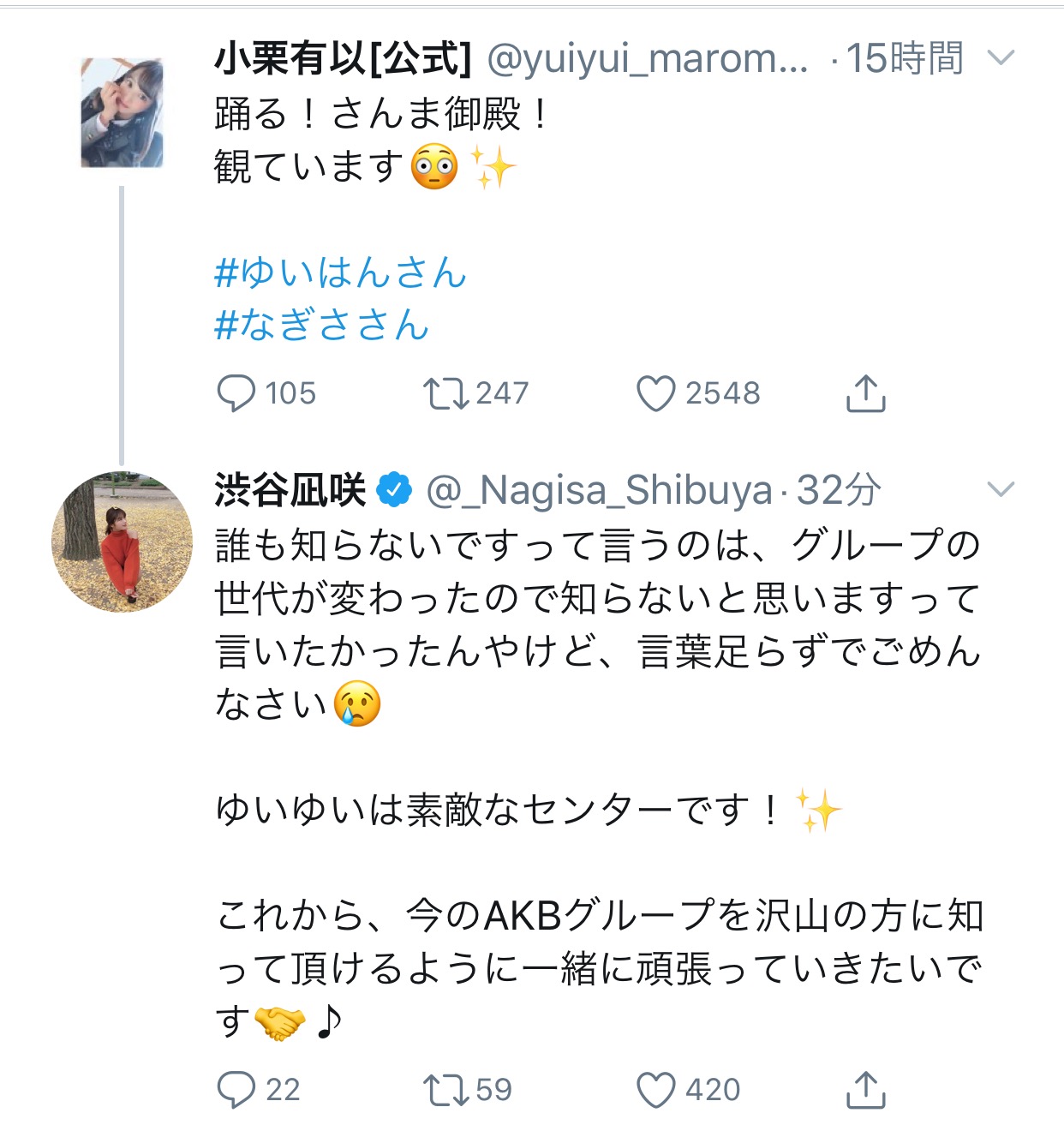1064x1125 pixels.
Task: Open the @yuiyui_marom handle
Action: (647, 58)
